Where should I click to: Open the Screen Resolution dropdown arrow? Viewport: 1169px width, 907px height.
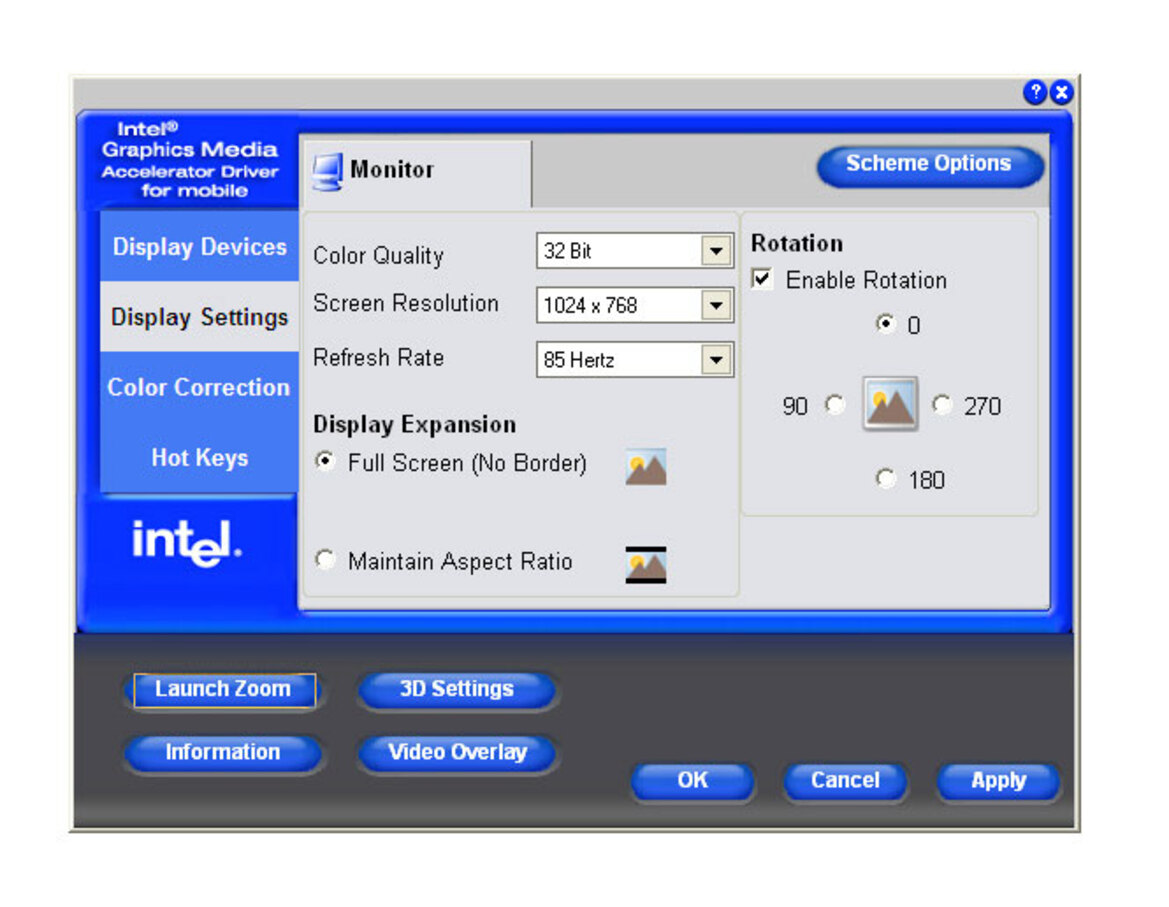point(716,306)
